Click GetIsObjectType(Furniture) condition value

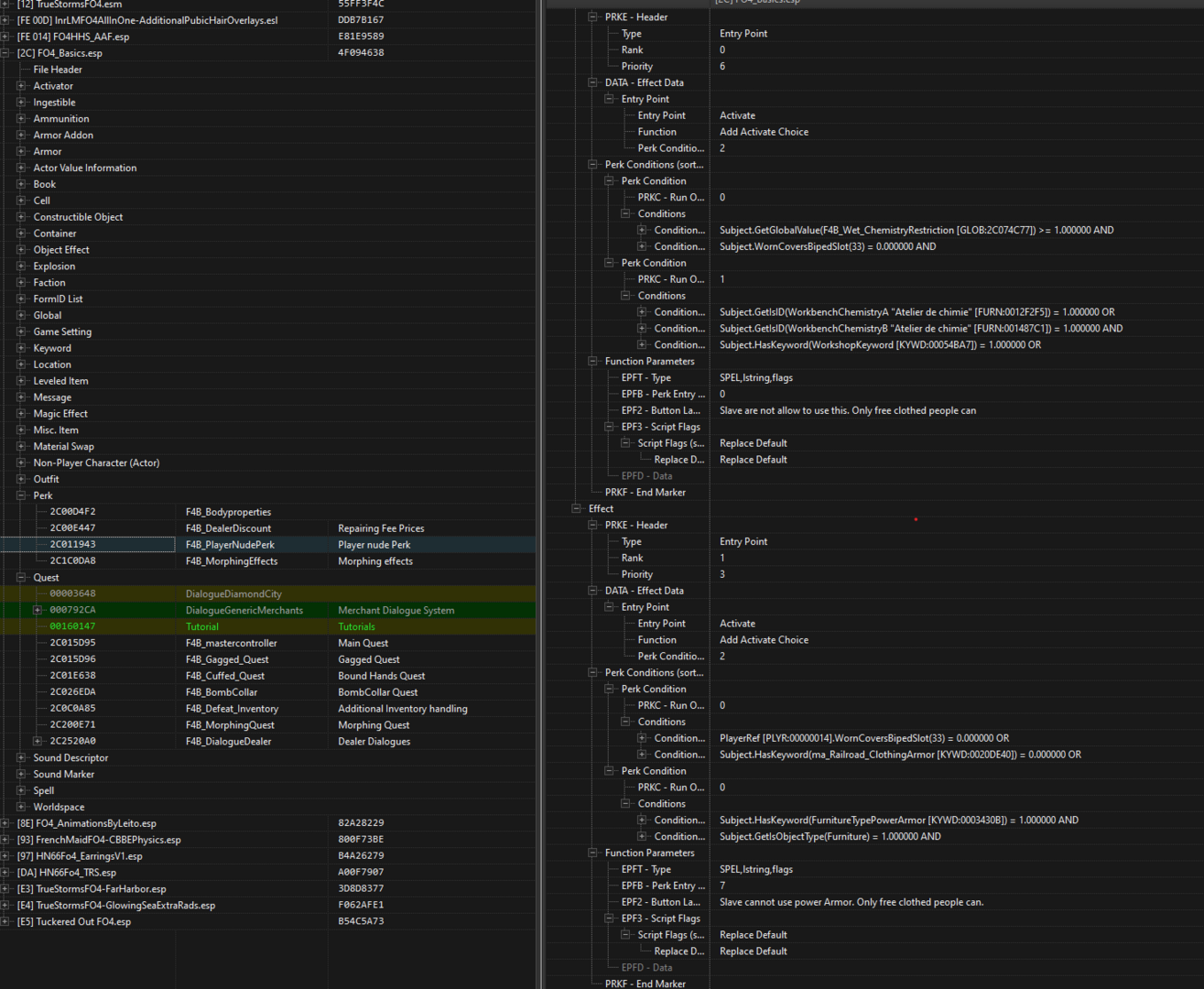830,837
